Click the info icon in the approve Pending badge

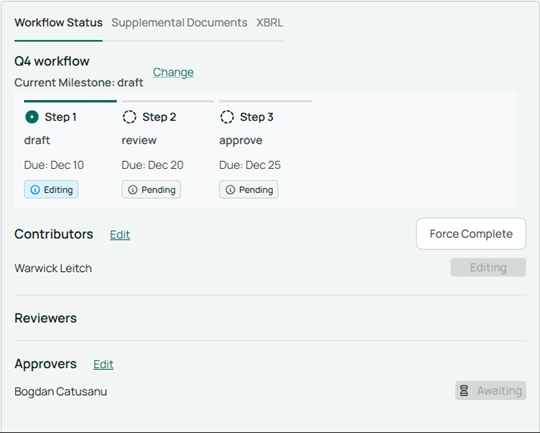[230, 190]
